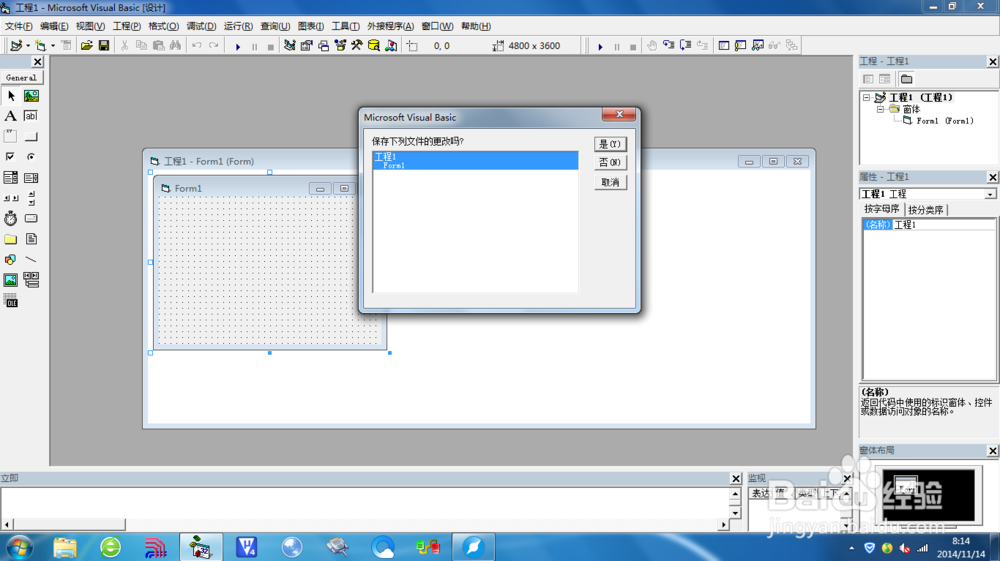The width and height of the screenshot is (1000, 561).
Task: Open Add Project dropdown arrow
Action: [27, 46]
